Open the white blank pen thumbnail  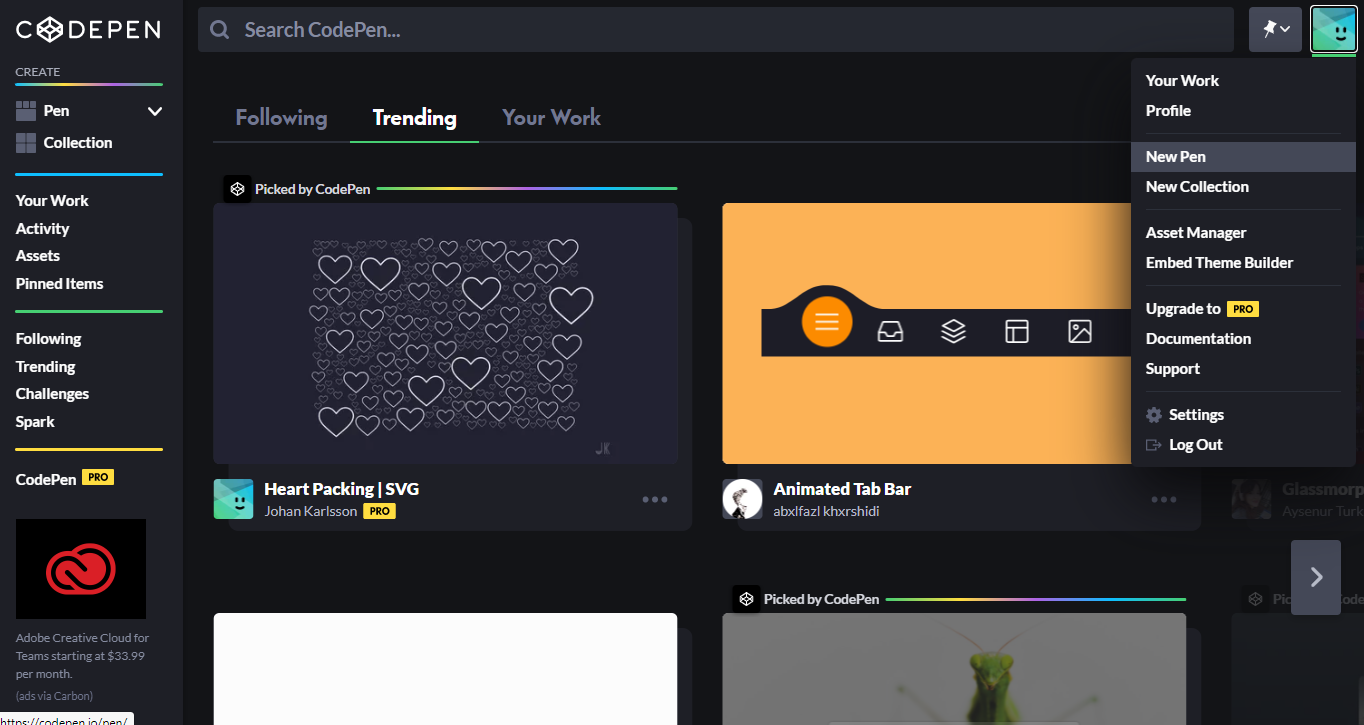point(446,669)
